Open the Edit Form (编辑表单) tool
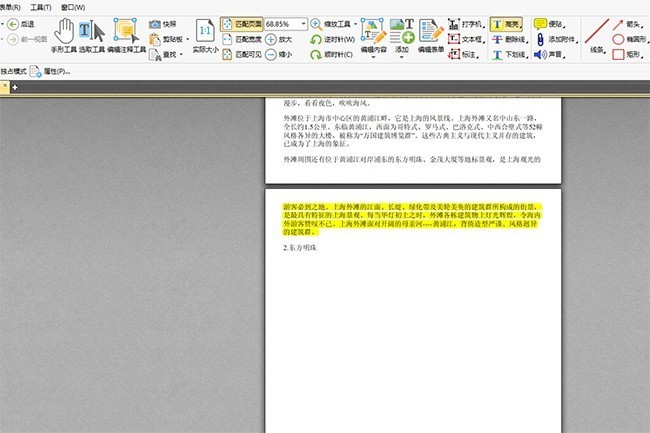 click(431, 36)
